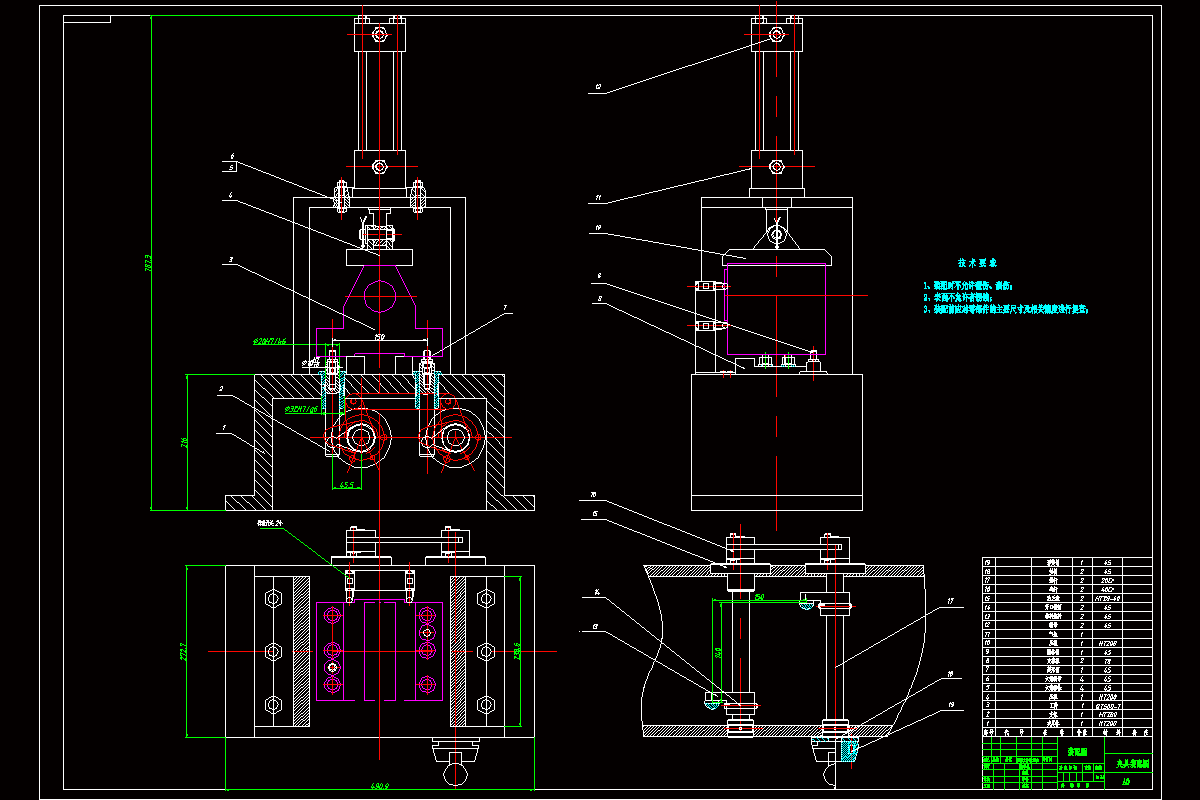1200x800 pixels.
Task: Select balloon number 11 in the side view
Action: click(x=597, y=198)
